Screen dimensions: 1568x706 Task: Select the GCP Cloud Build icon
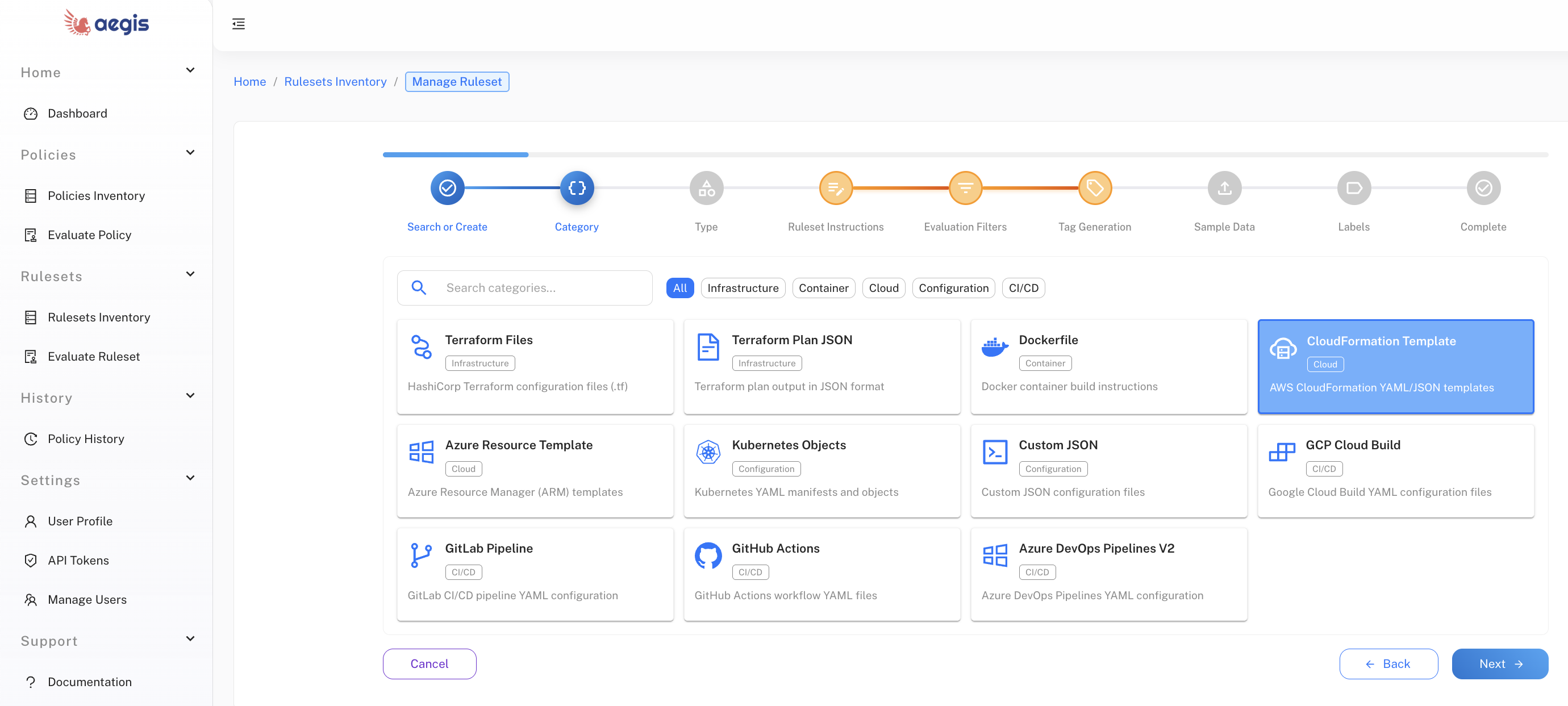tap(1282, 452)
